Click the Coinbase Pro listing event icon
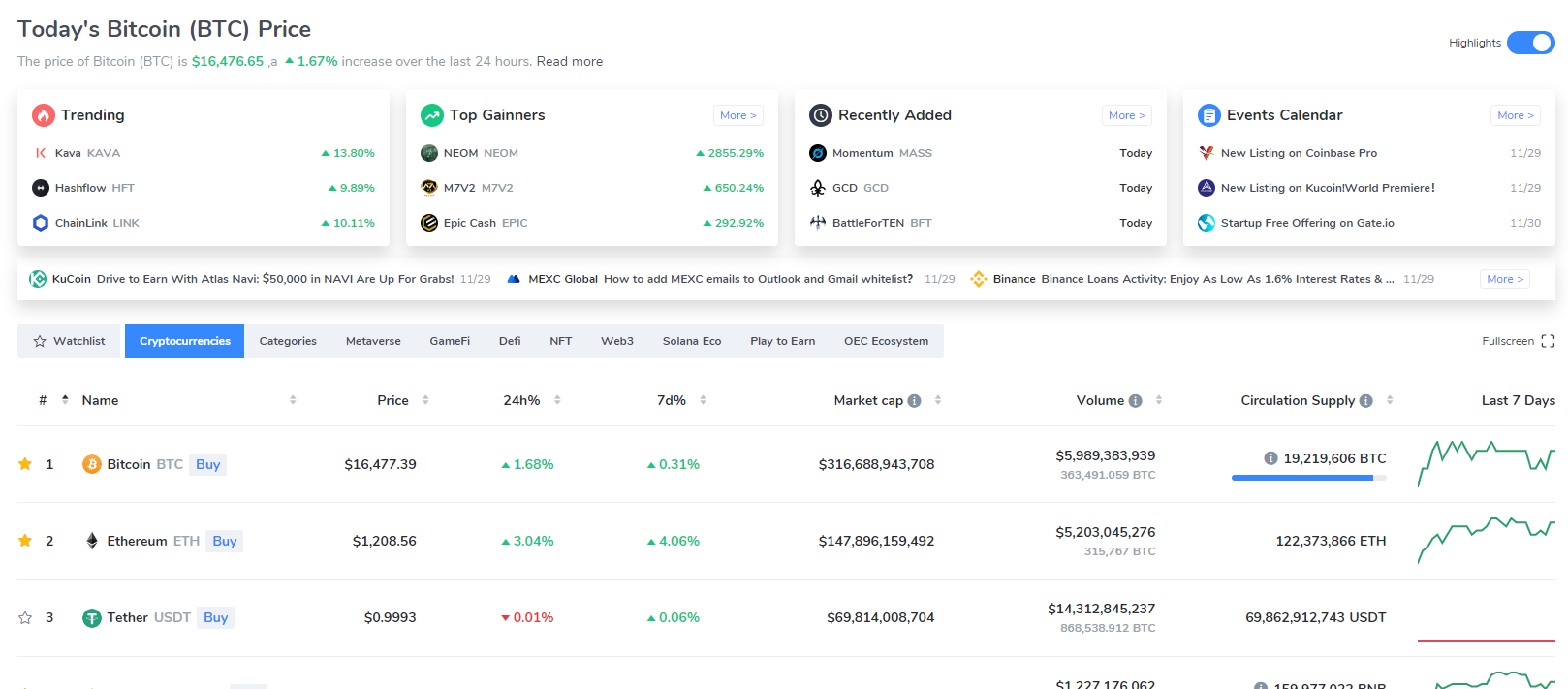The width and height of the screenshot is (1568, 689). [x=1207, y=153]
